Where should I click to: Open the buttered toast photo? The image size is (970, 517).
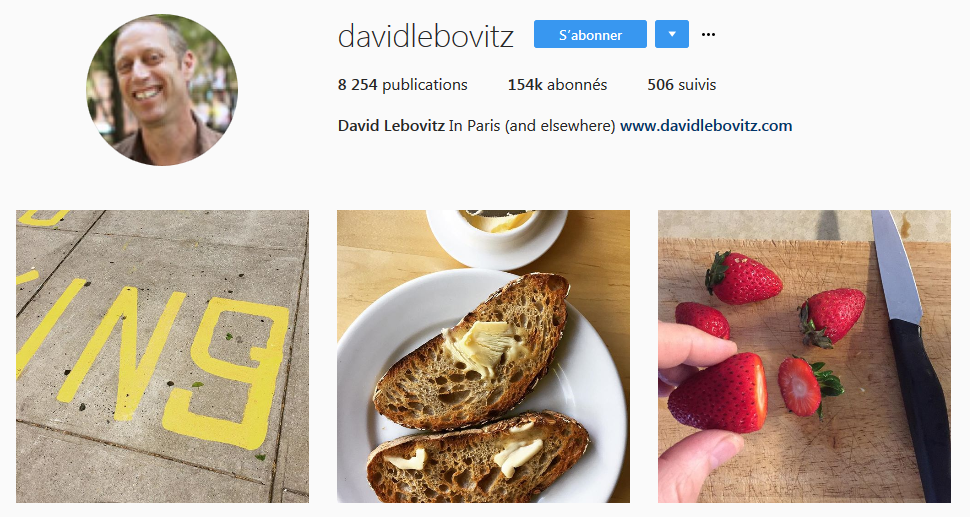(x=483, y=356)
